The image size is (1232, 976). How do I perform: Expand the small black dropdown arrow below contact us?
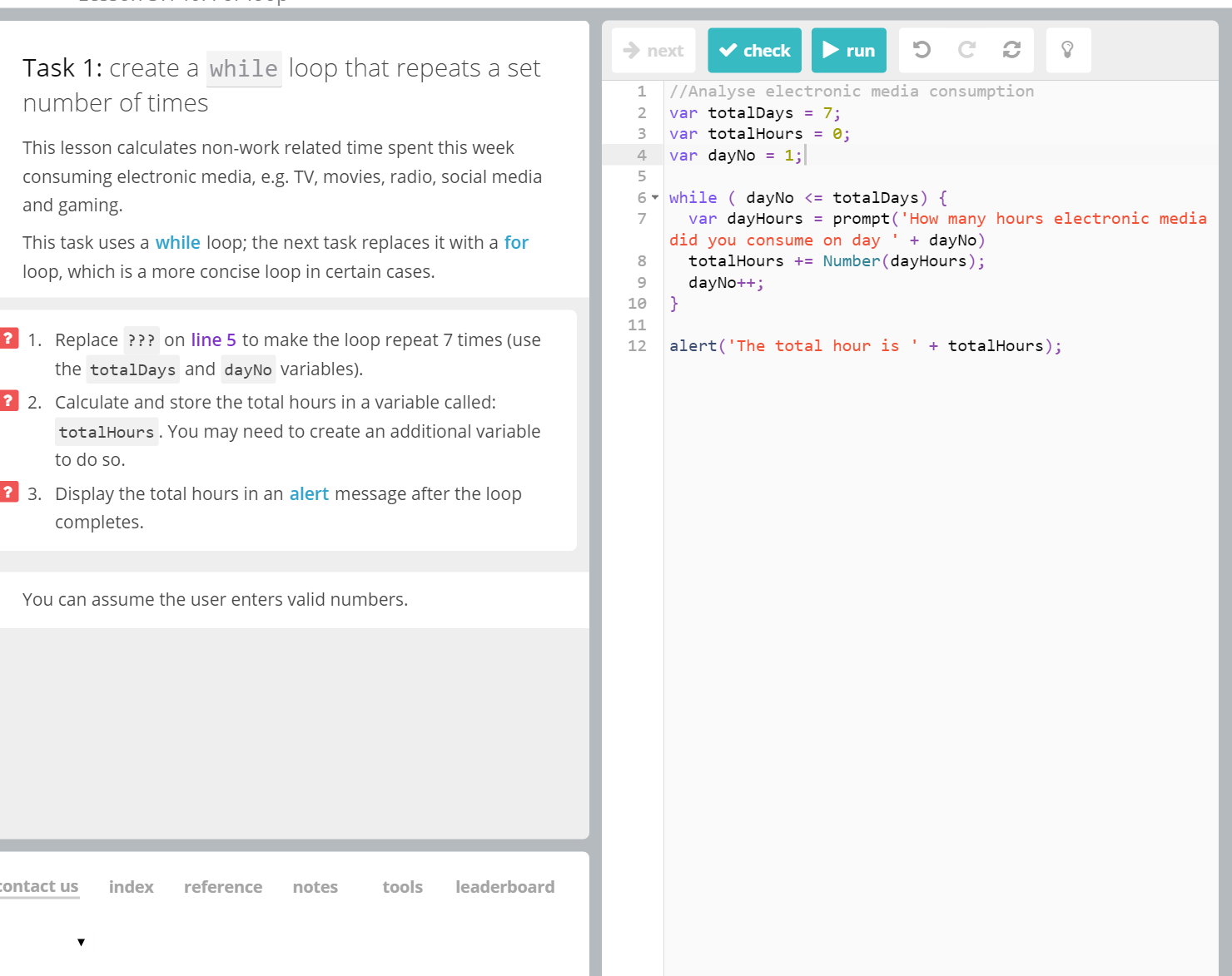click(x=81, y=942)
